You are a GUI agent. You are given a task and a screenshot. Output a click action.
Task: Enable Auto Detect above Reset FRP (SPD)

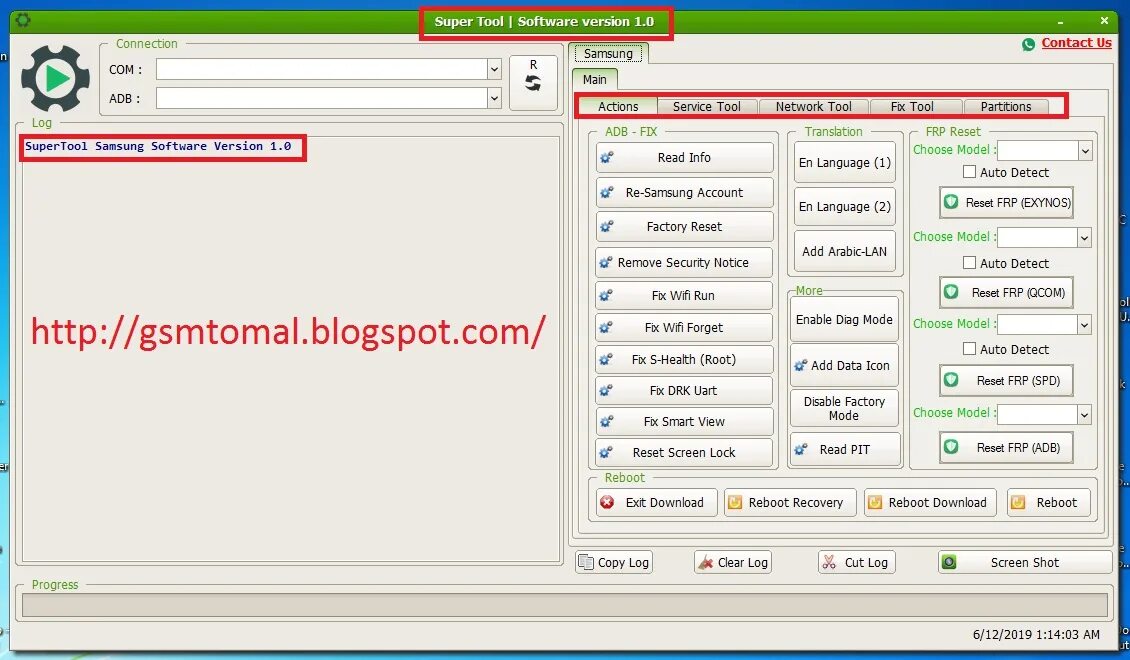tap(969, 349)
